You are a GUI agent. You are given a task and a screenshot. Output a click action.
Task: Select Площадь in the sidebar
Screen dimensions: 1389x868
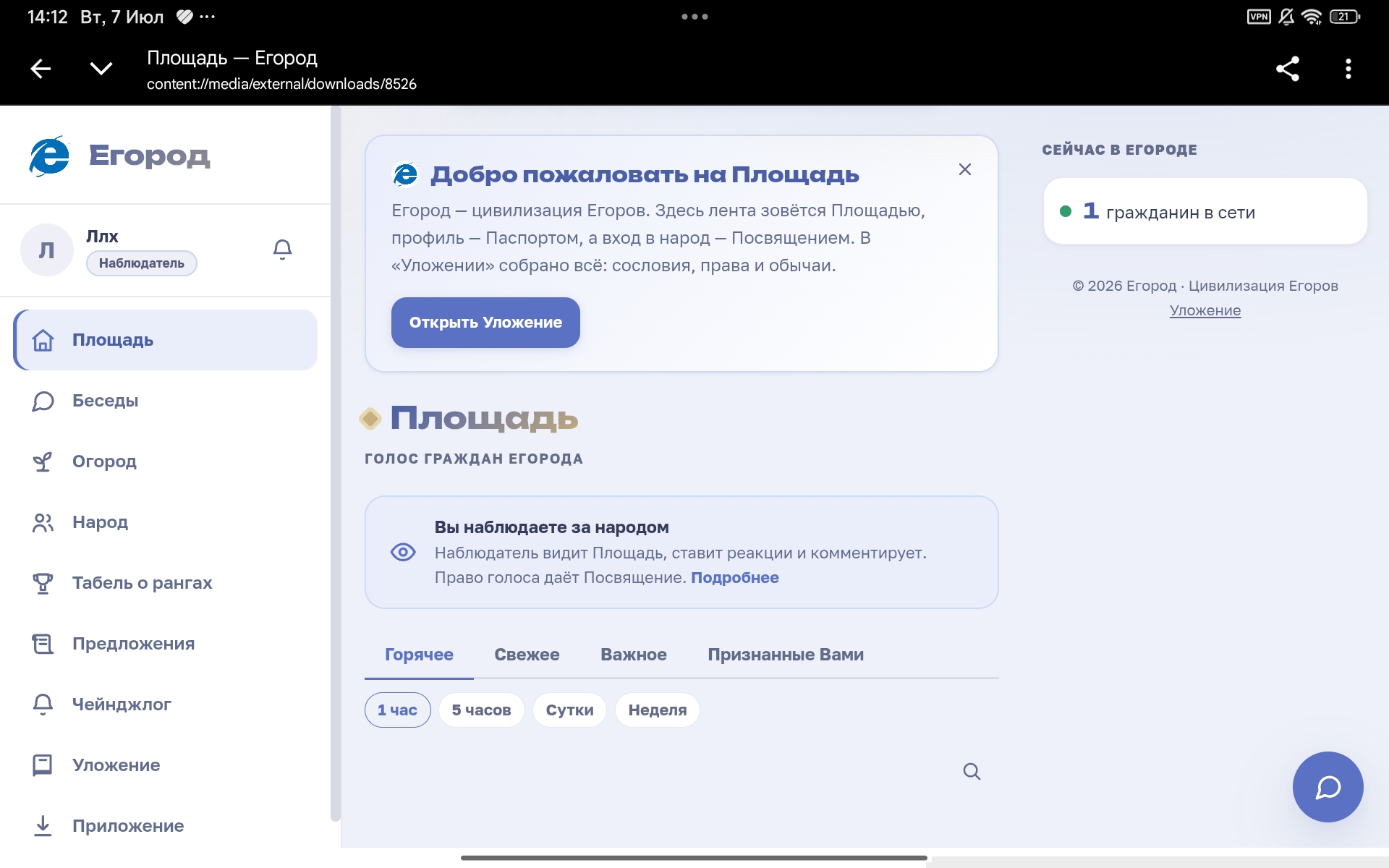165,340
